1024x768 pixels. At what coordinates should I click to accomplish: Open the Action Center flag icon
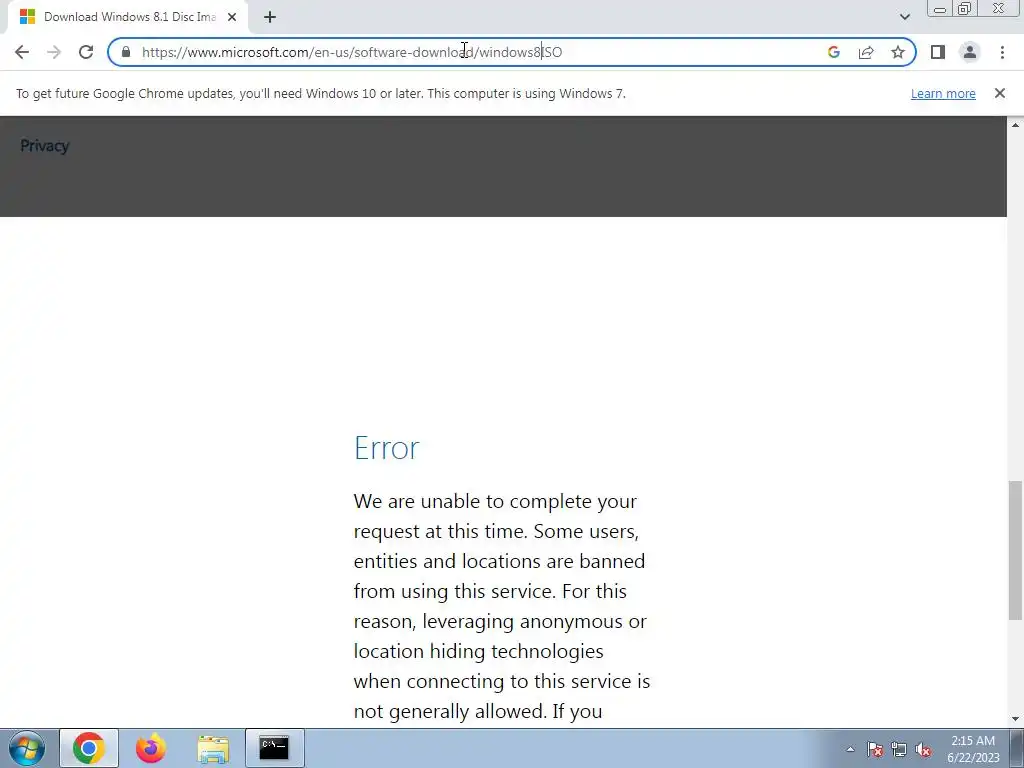[x=875, y=750]
